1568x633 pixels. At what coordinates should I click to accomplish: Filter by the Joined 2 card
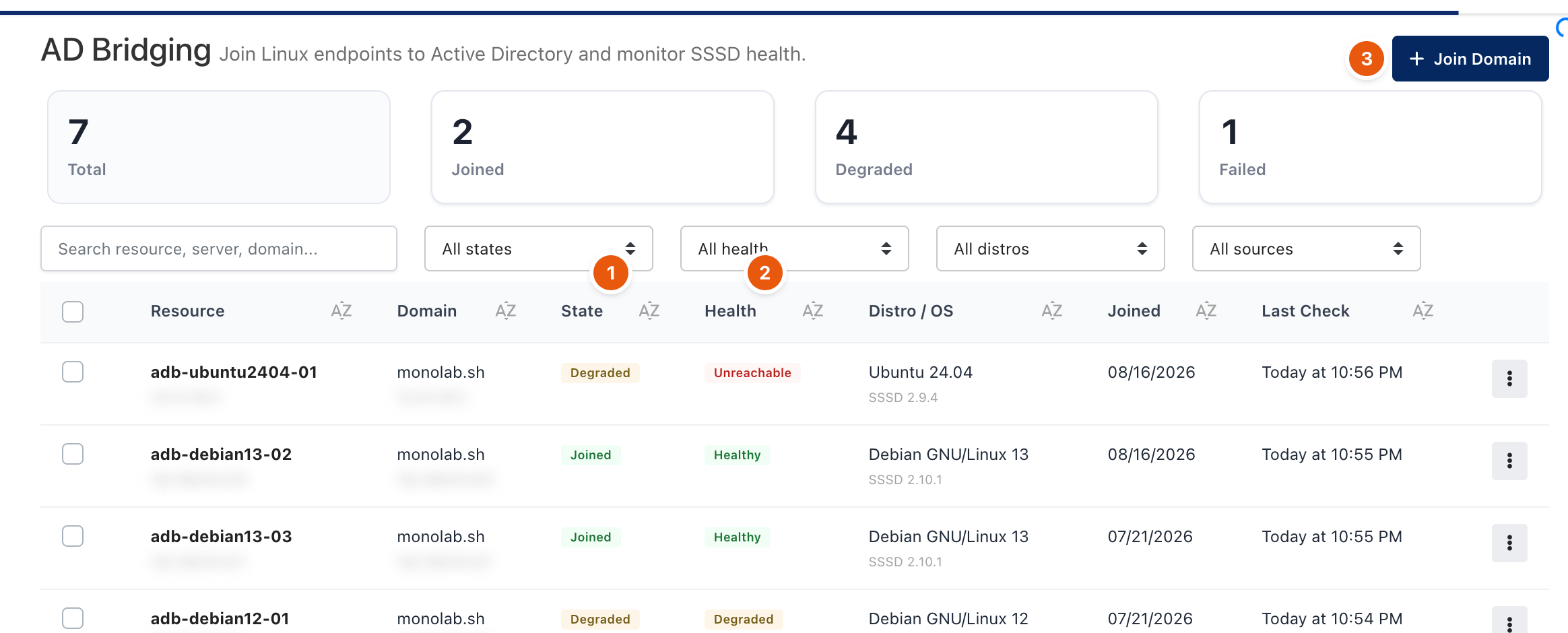pyautogui.click(x=603, y=147)
